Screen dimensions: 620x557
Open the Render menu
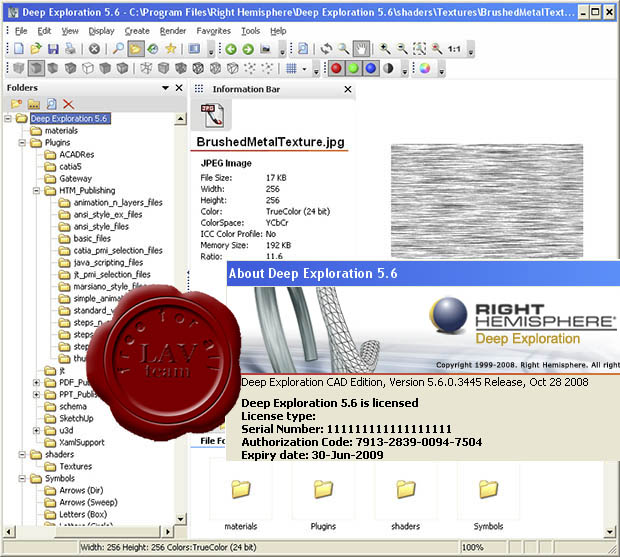173,31
